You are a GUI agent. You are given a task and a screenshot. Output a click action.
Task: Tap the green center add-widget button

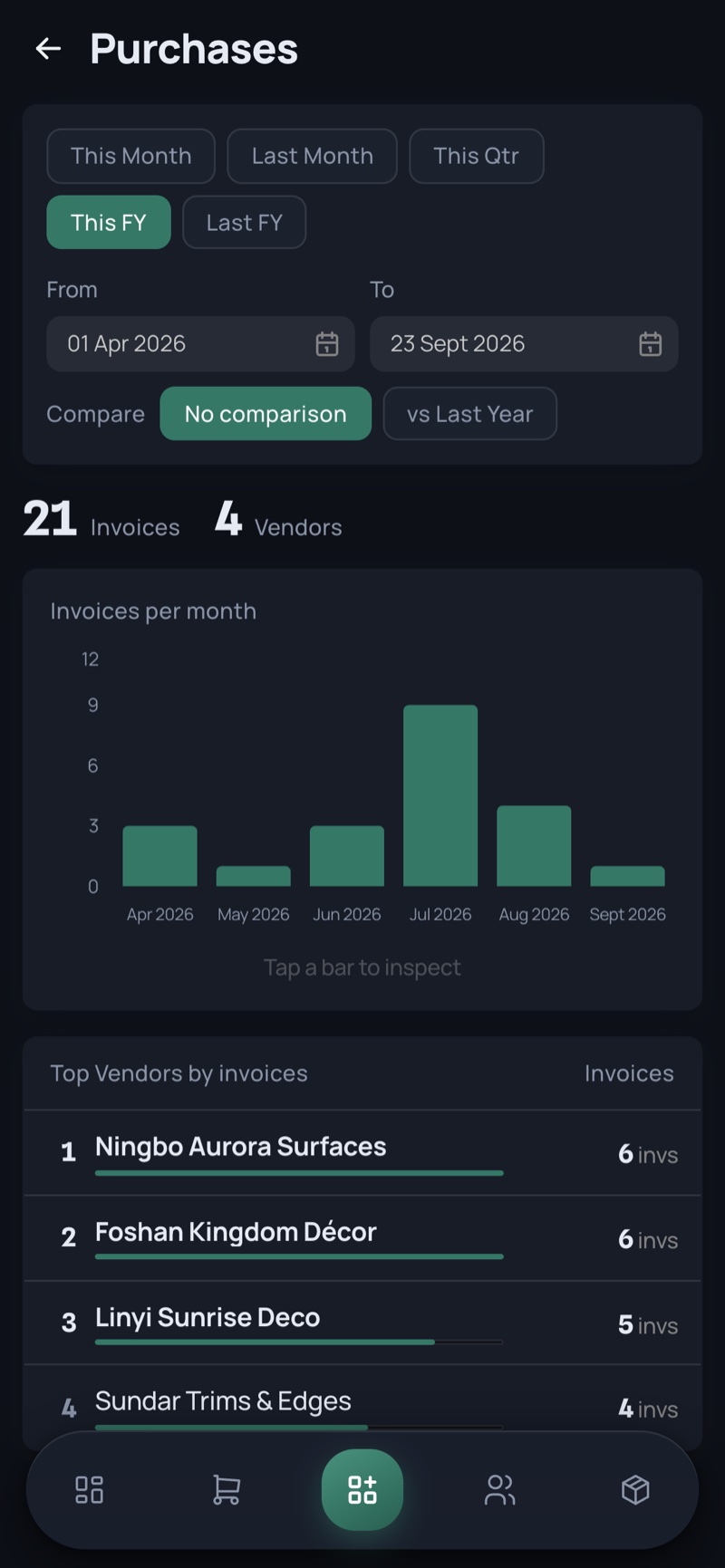tap(362, 1489)
